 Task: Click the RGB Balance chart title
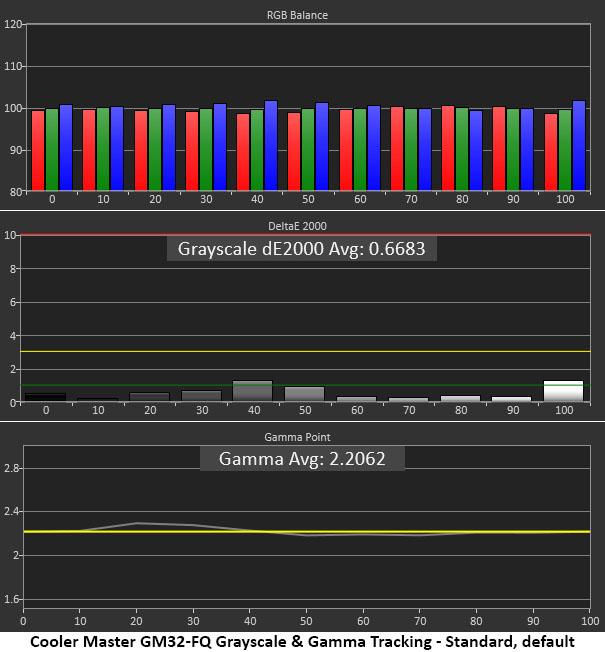pos(297,15)
